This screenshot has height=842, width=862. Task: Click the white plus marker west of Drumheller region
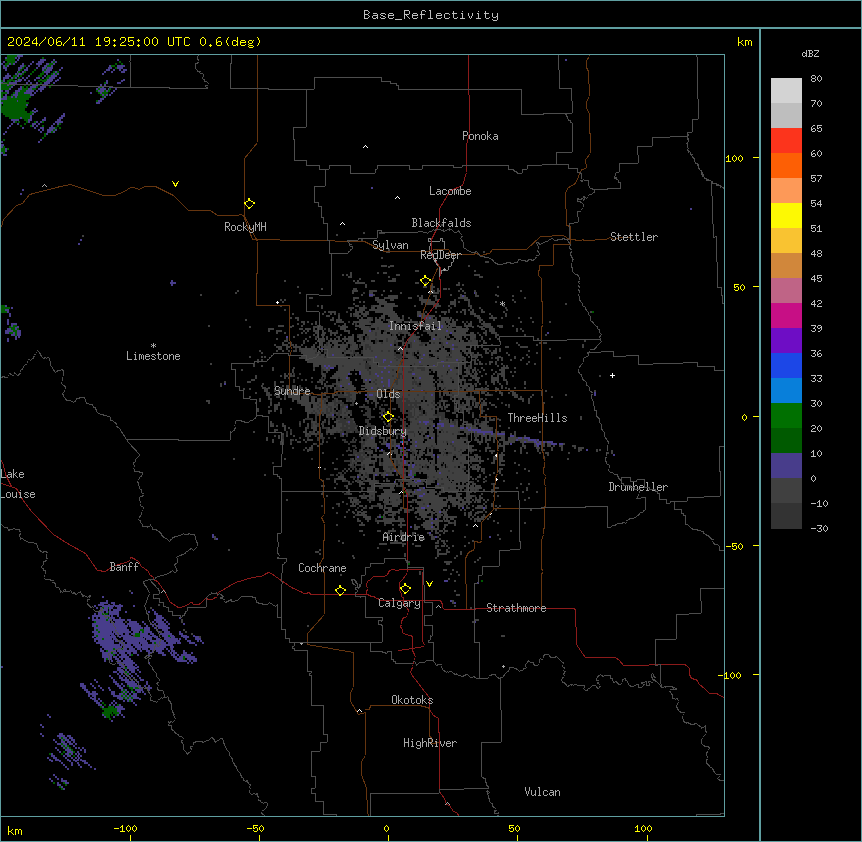[612, 375]
